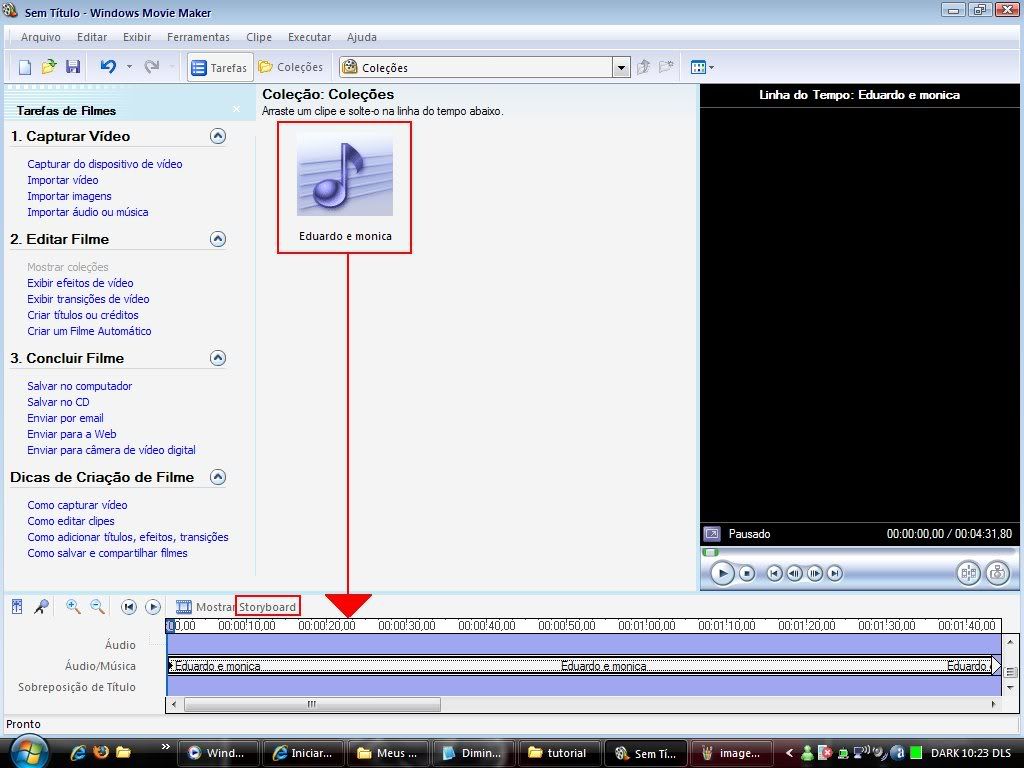The image size is (1024, 768).
Task: Click the Importar áudio ou música link
Action: coord(88,212)
